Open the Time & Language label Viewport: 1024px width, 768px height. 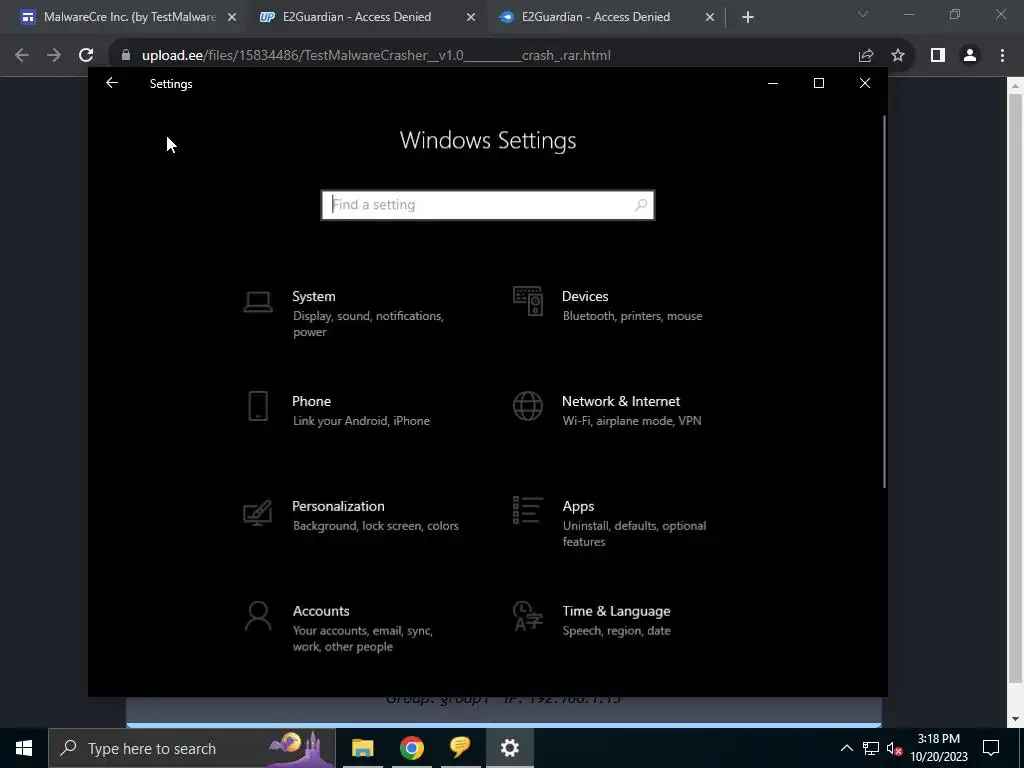pos(616,611)
